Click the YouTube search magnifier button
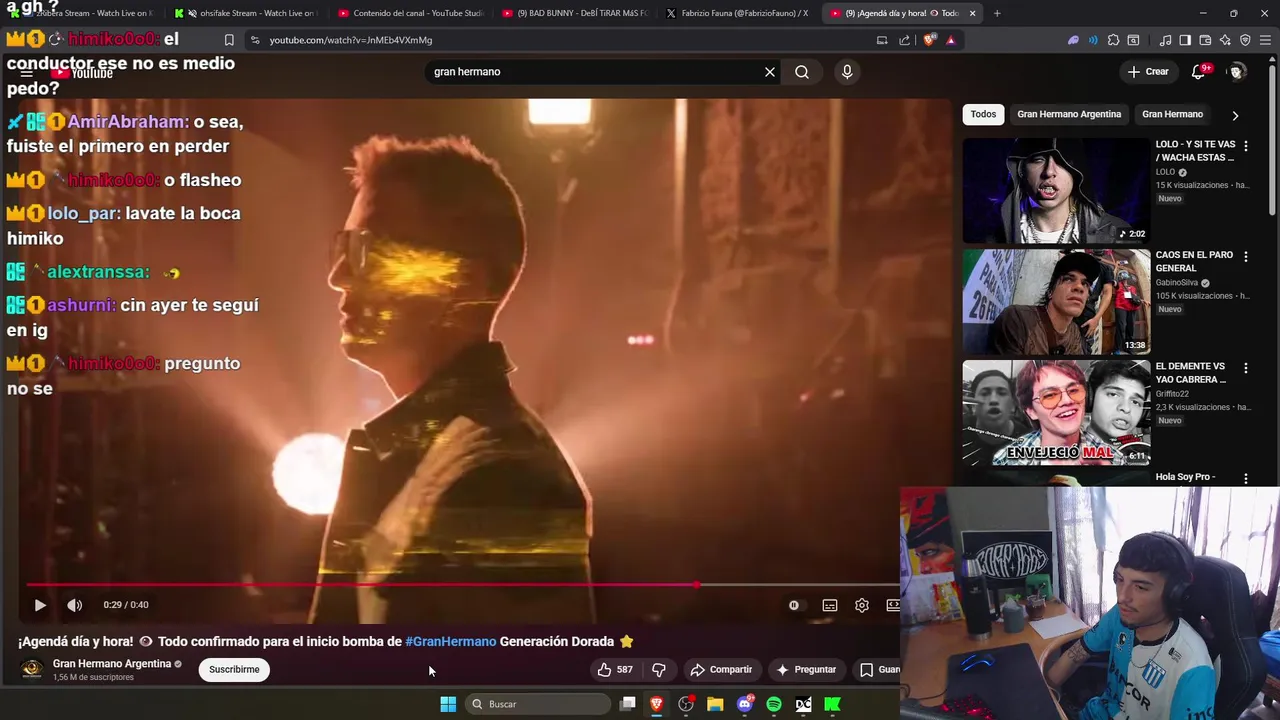This screenshot has height=720, width=1280. pyautogui.click(x=802, y=72)
